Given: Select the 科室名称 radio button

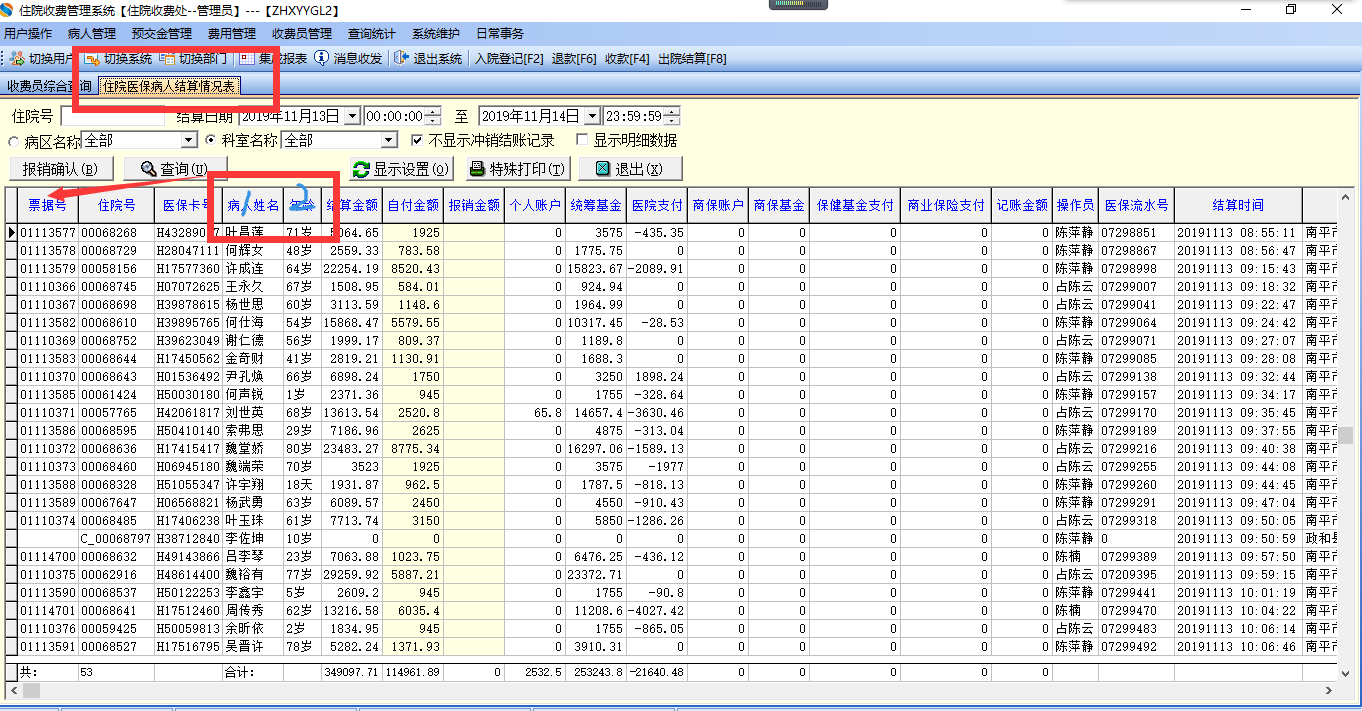Looking at the screenshot, I should click(x=212, y=141).
